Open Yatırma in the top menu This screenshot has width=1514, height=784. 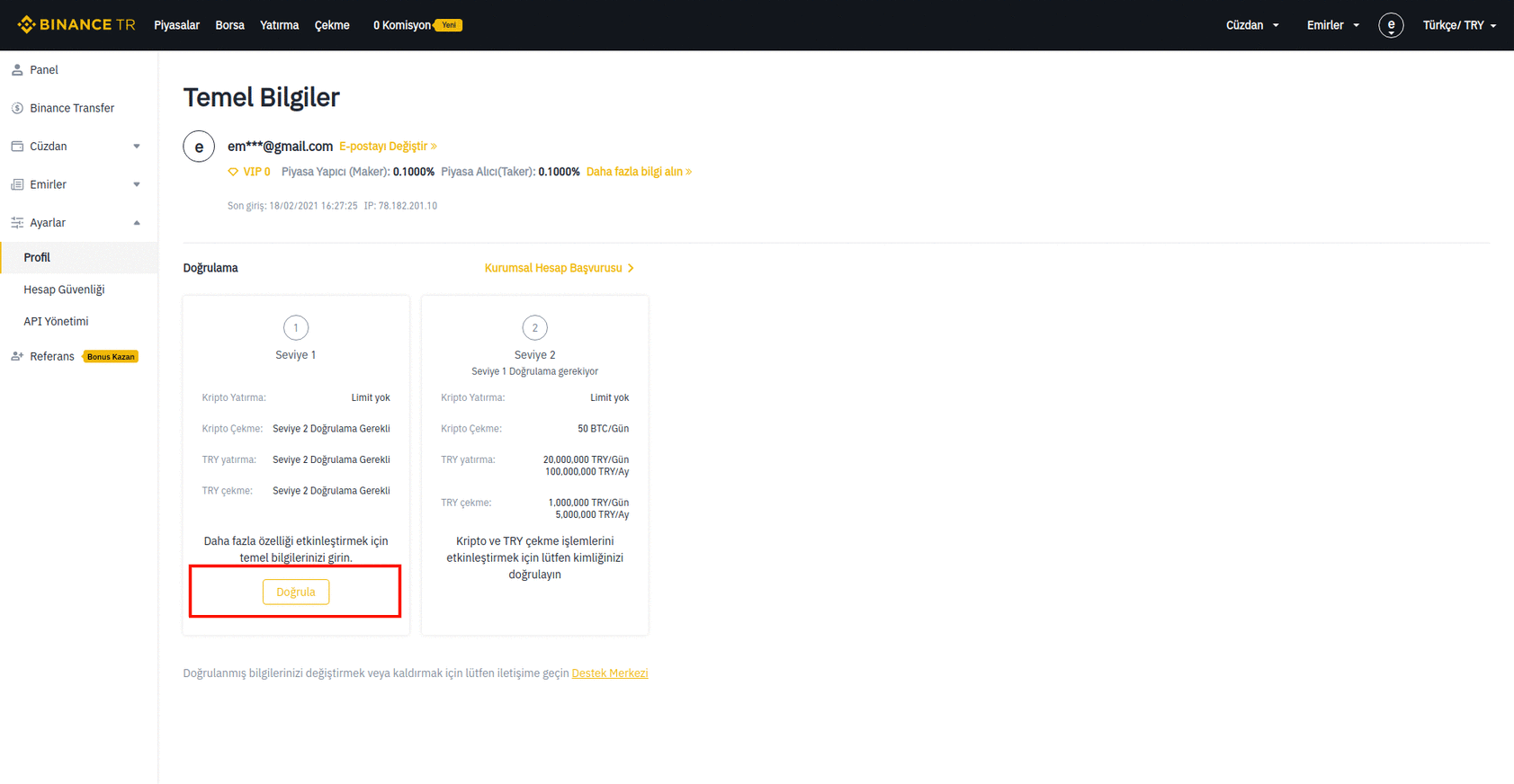point(279,25)
